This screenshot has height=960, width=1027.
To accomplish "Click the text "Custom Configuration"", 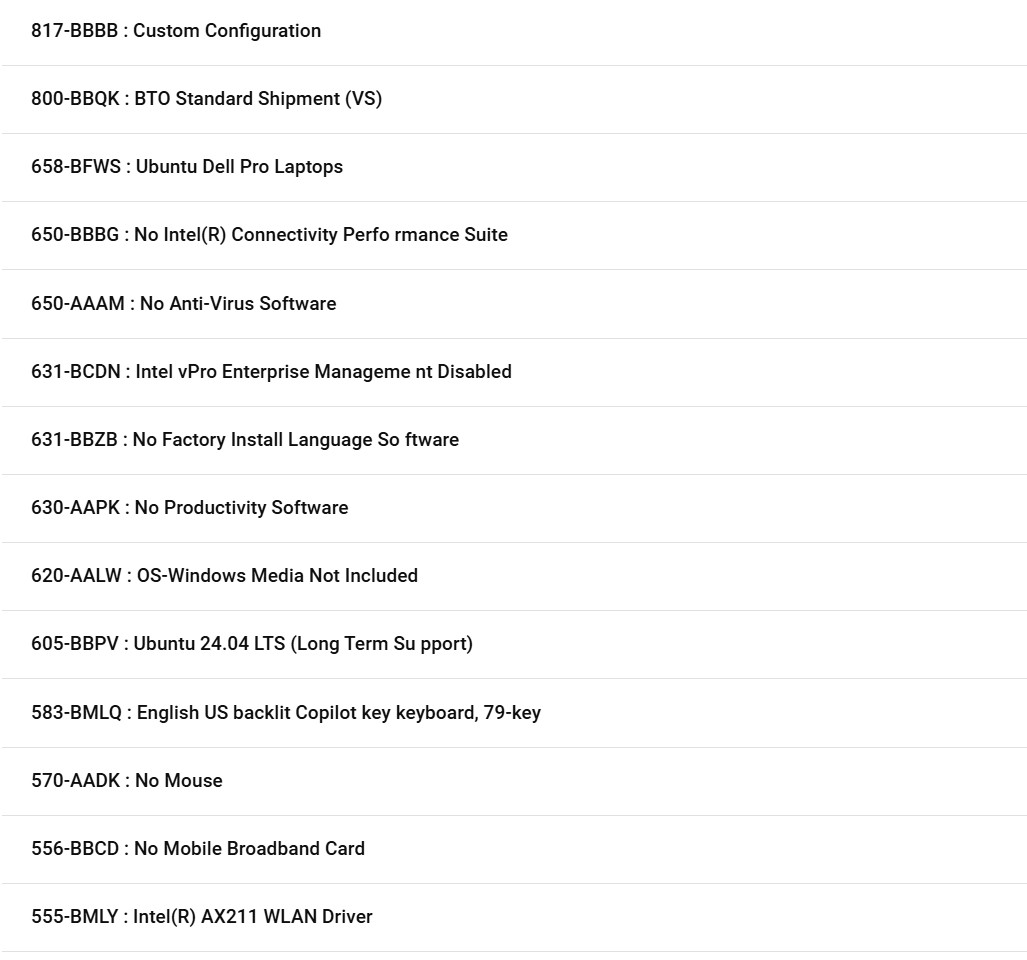I will [227, 31].
